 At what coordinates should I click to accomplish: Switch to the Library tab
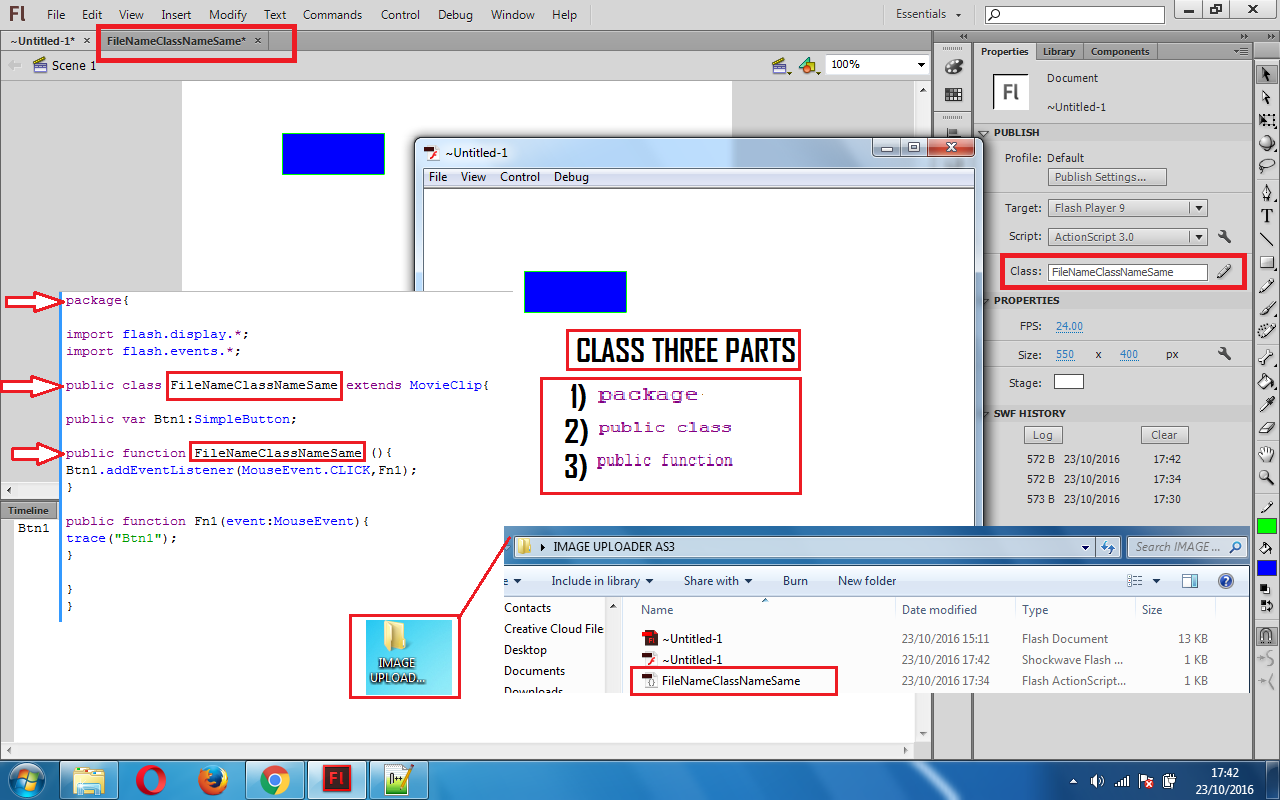click(1059, 51)
